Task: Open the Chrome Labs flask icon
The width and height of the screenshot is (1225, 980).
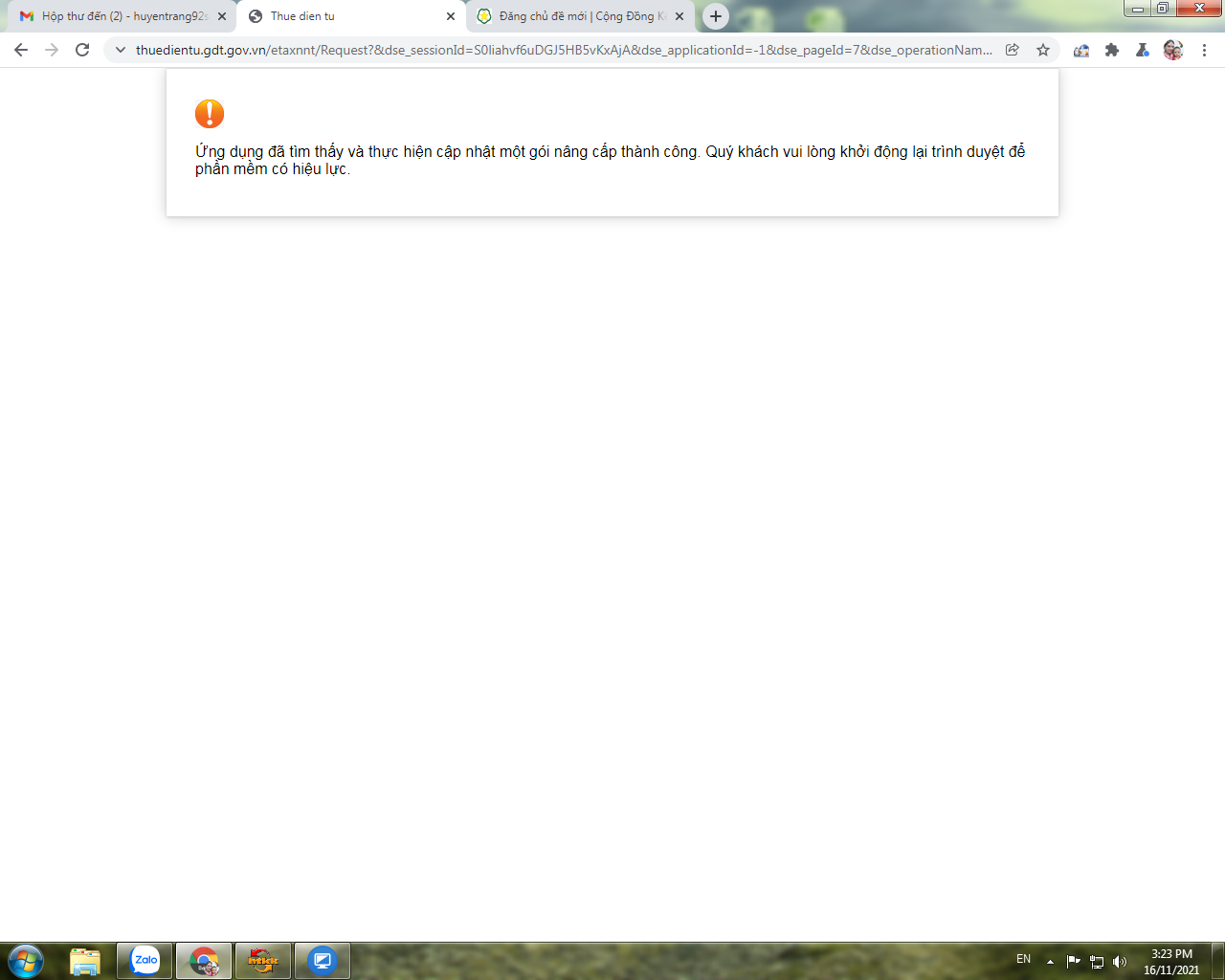Action: (x=1143, y=50)
